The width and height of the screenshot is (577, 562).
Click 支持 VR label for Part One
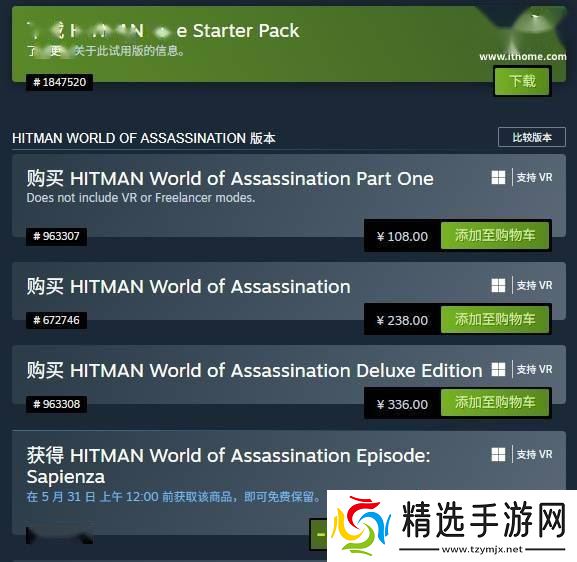(x=534, y=178)
